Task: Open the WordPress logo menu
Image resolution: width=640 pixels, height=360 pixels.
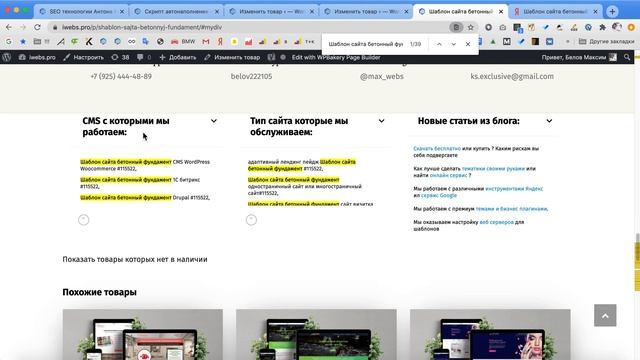Action: point(7,57)
